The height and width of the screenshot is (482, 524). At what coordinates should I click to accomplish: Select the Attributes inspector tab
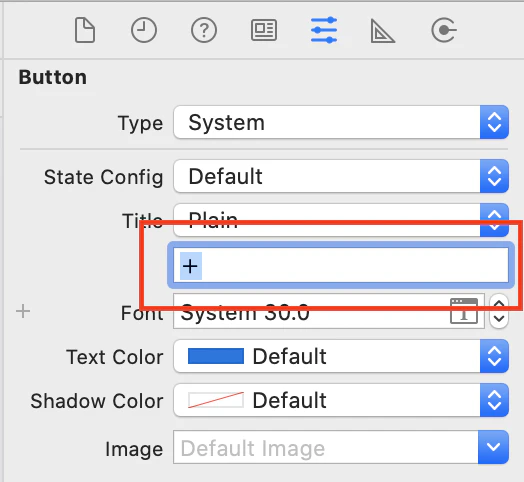click(x=324, y=30)
